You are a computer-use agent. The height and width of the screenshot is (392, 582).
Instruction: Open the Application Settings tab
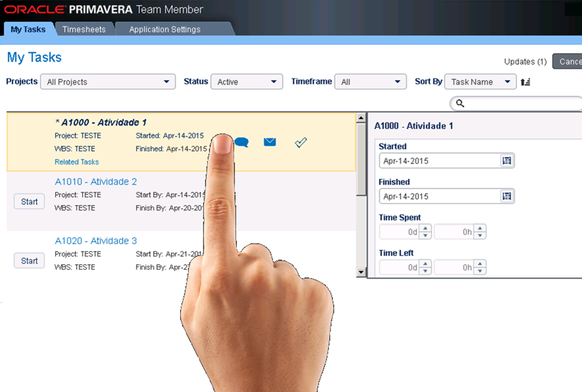[165, 29]
